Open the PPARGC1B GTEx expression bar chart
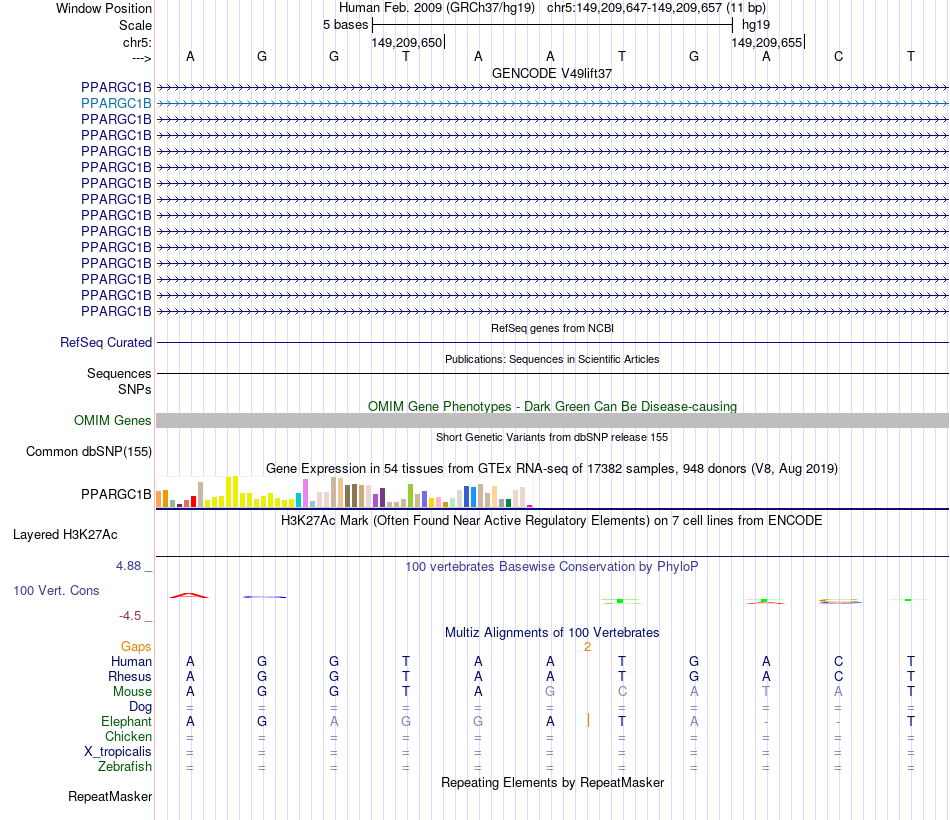Viewport: 950px width, 820px height. coord(344,492)
